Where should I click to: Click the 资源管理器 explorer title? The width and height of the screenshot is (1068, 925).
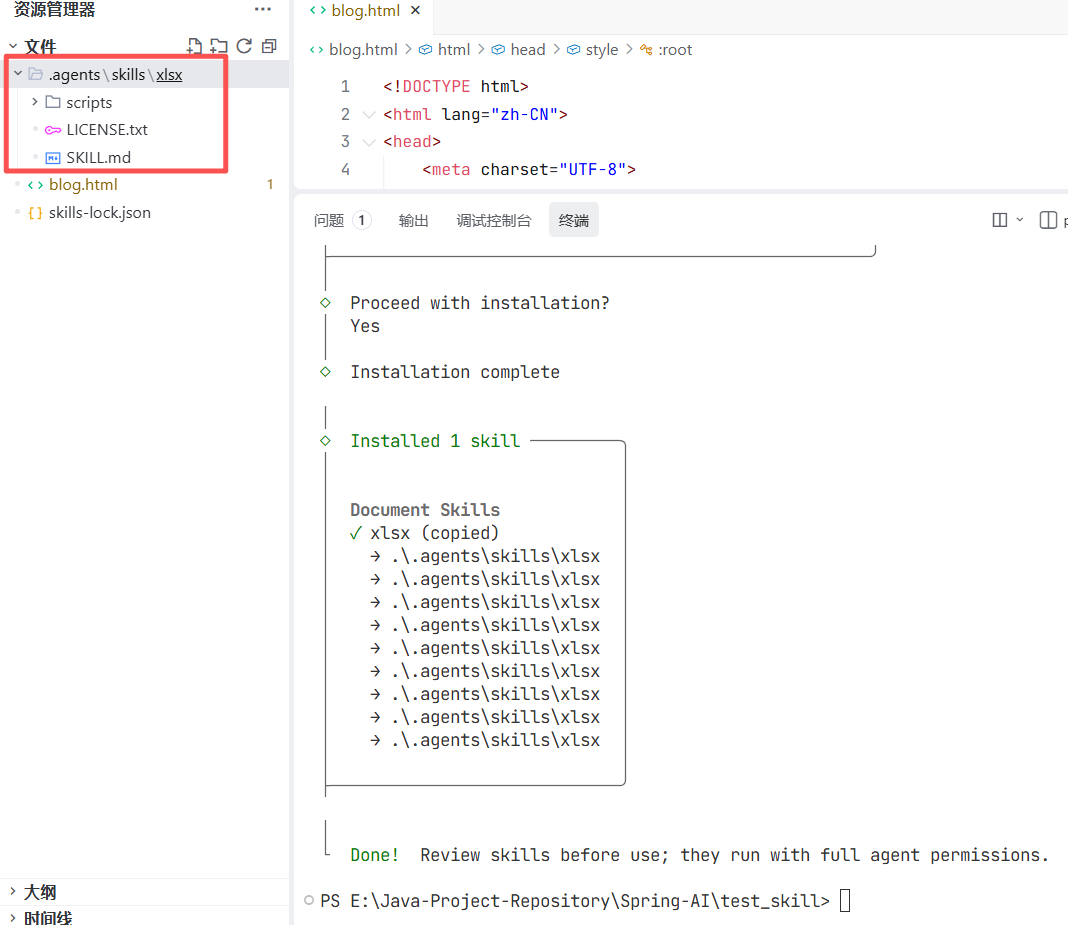tap(54, 10)
